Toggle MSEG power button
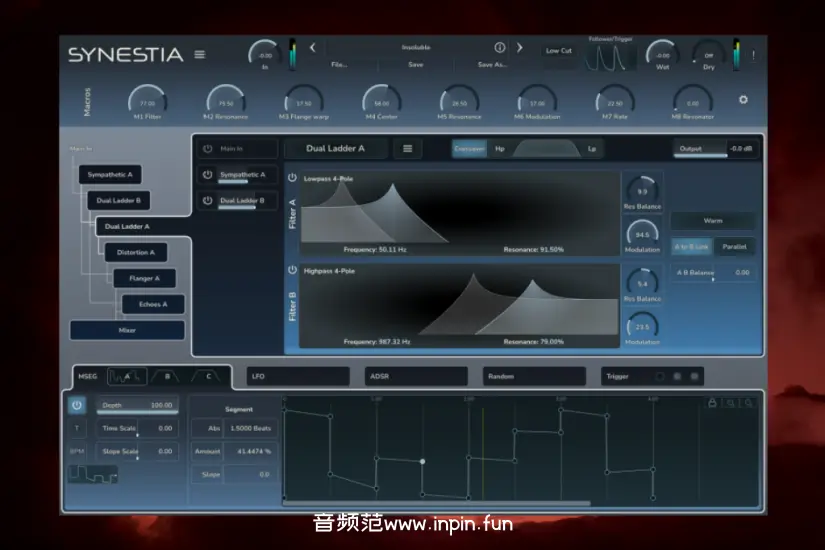 [x=77, y=405]
